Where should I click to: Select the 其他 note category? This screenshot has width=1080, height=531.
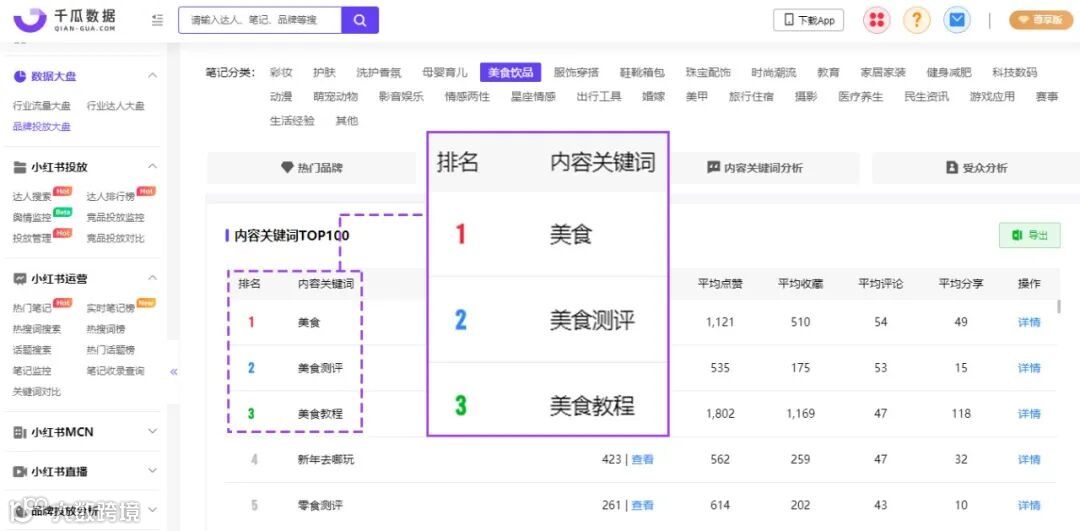(346, 121)
